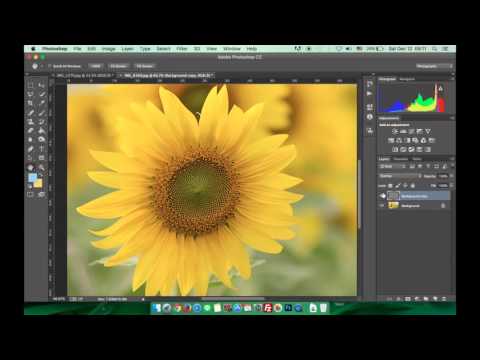Toggle lock transparent pixels
The height and width of the screenshot is (360, 480).
(x=390, y=185)
